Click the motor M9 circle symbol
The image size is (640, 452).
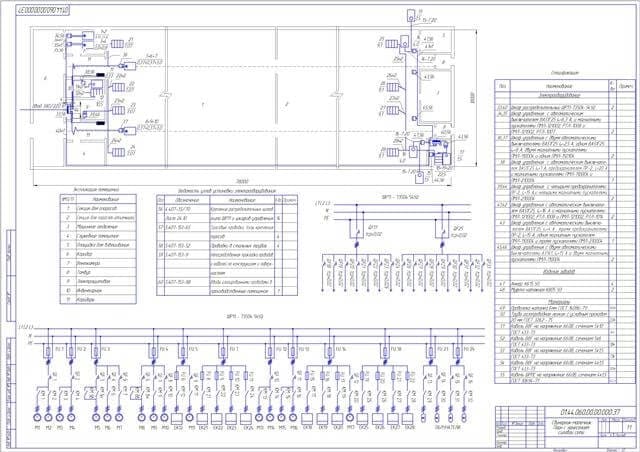tap(153, 417)
